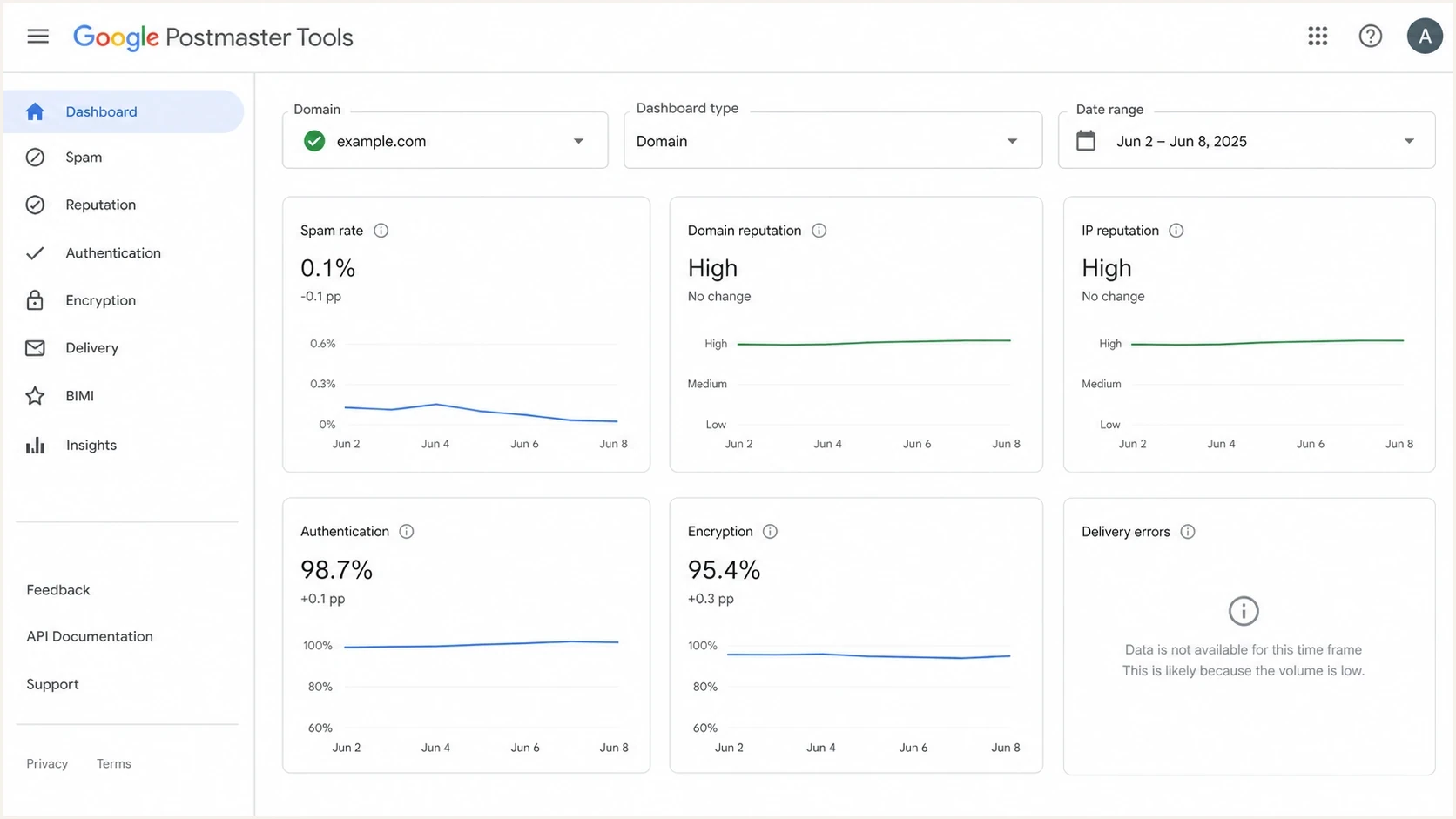Click the 95.4% encryption value
This screenshot has height=819, width=1456.
(x=724, y=570)
